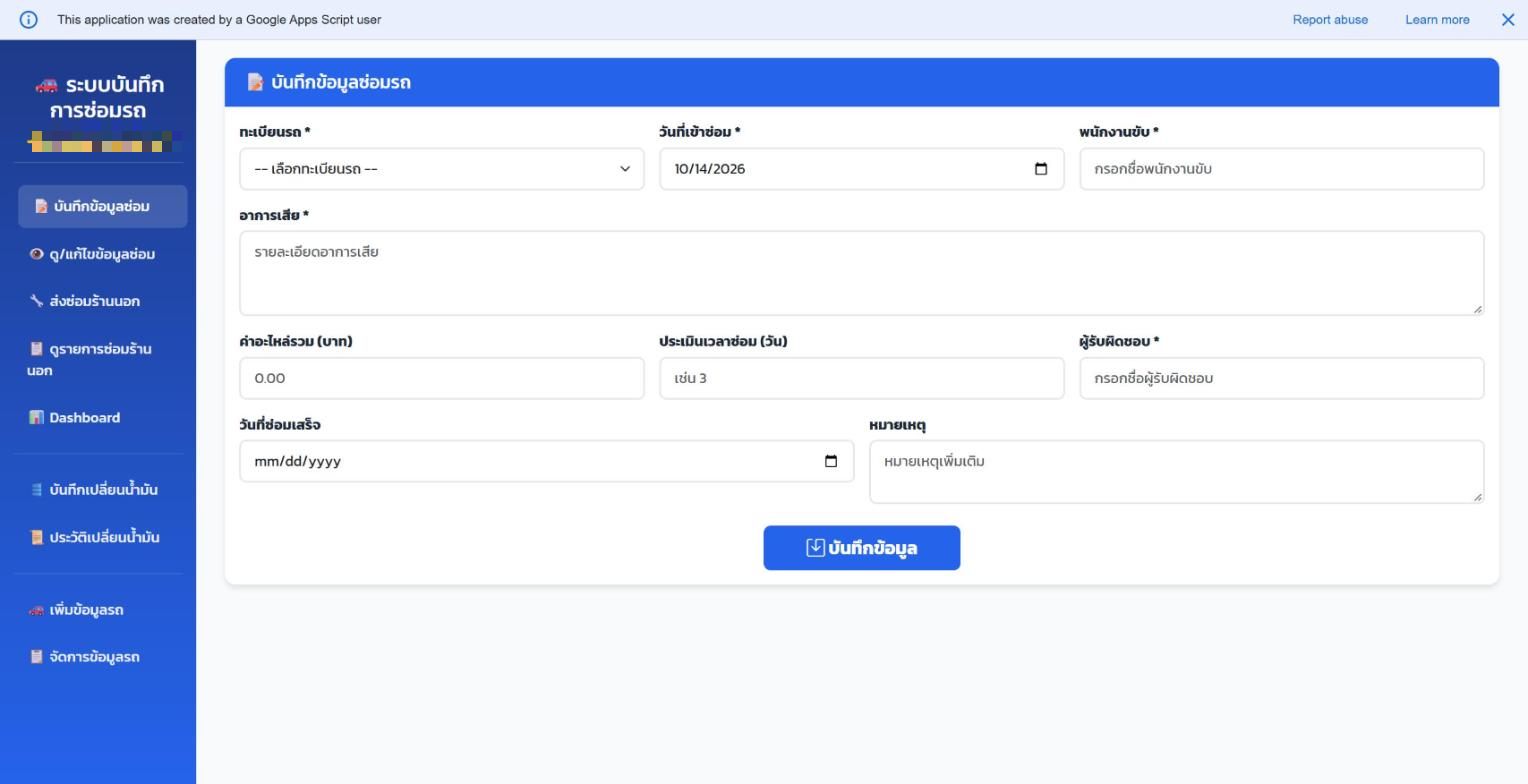Dismiss the Google Apps Script banner
1528x784 pixels.
1508,20
